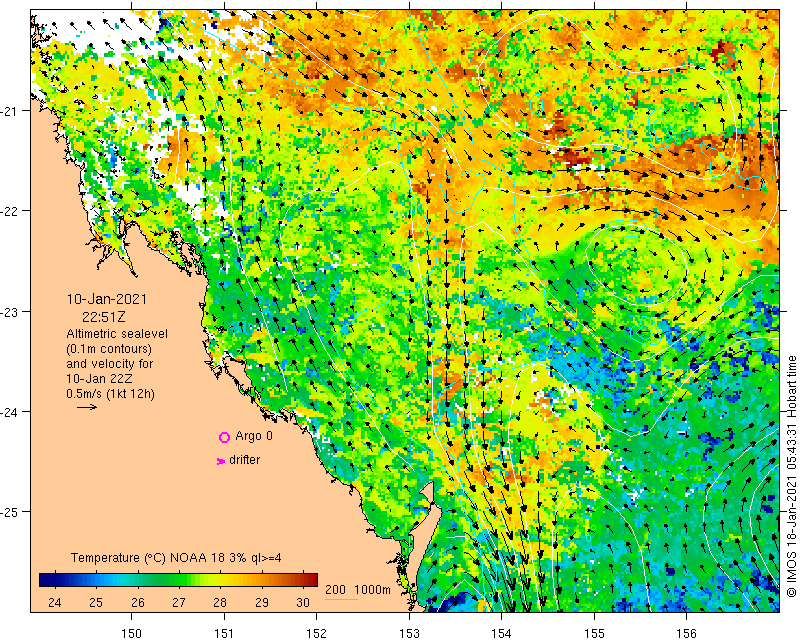Click the latitude axis label "-22"
This screenshot has height=640, width=800.
pos(10,211)
